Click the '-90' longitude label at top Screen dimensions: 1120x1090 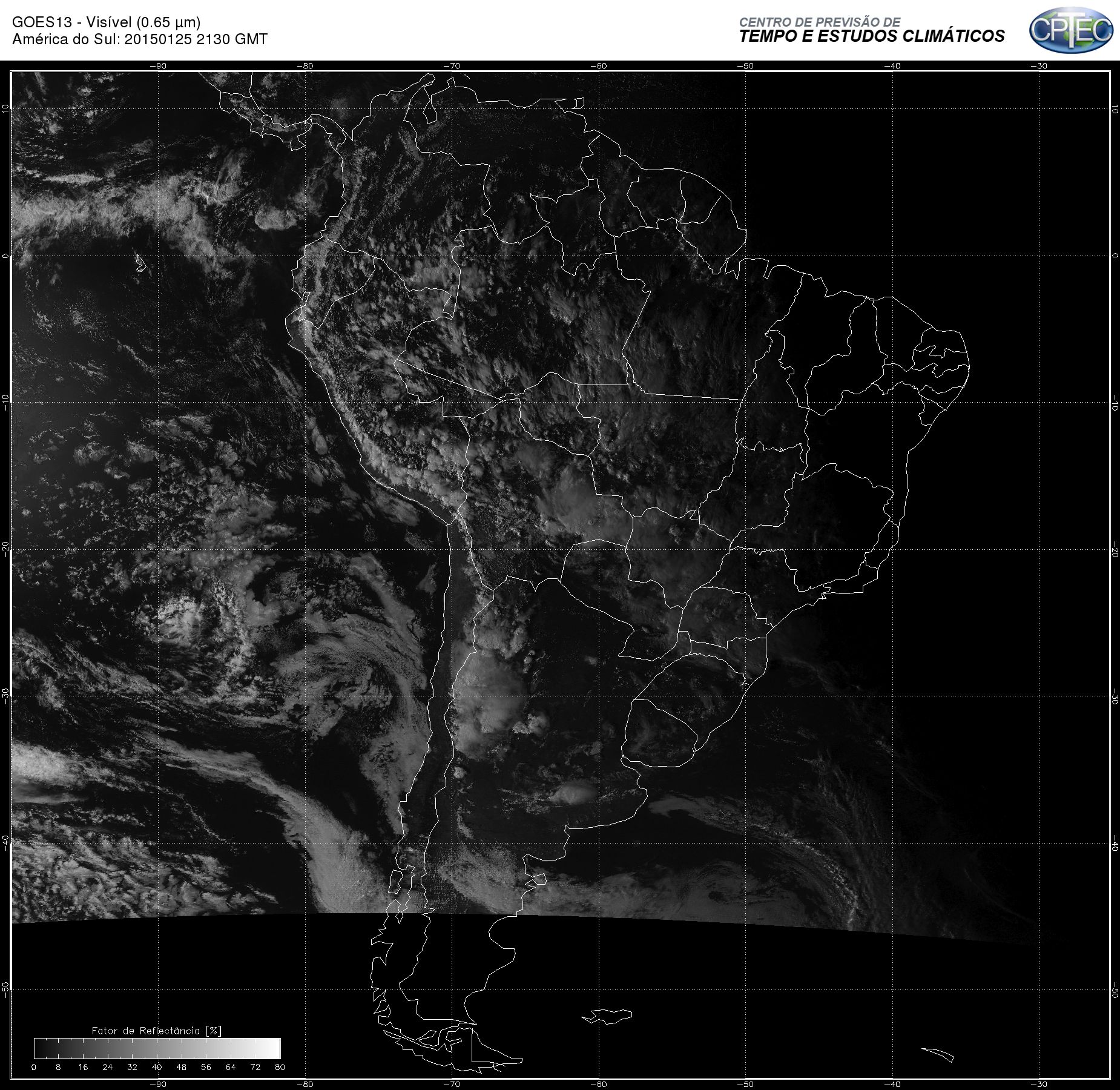[157, 66]
